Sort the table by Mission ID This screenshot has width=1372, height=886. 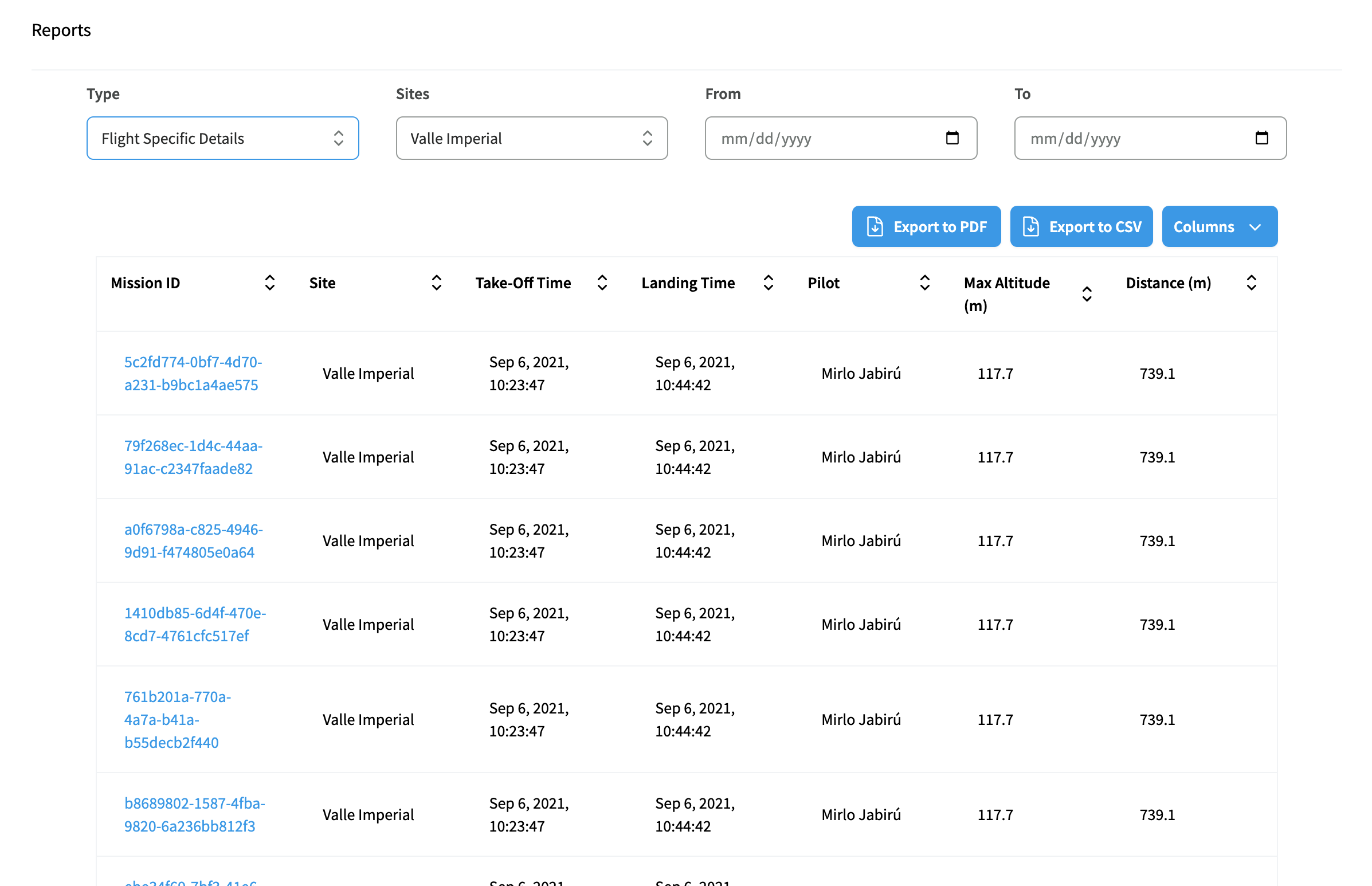click(x=270, y=283)
